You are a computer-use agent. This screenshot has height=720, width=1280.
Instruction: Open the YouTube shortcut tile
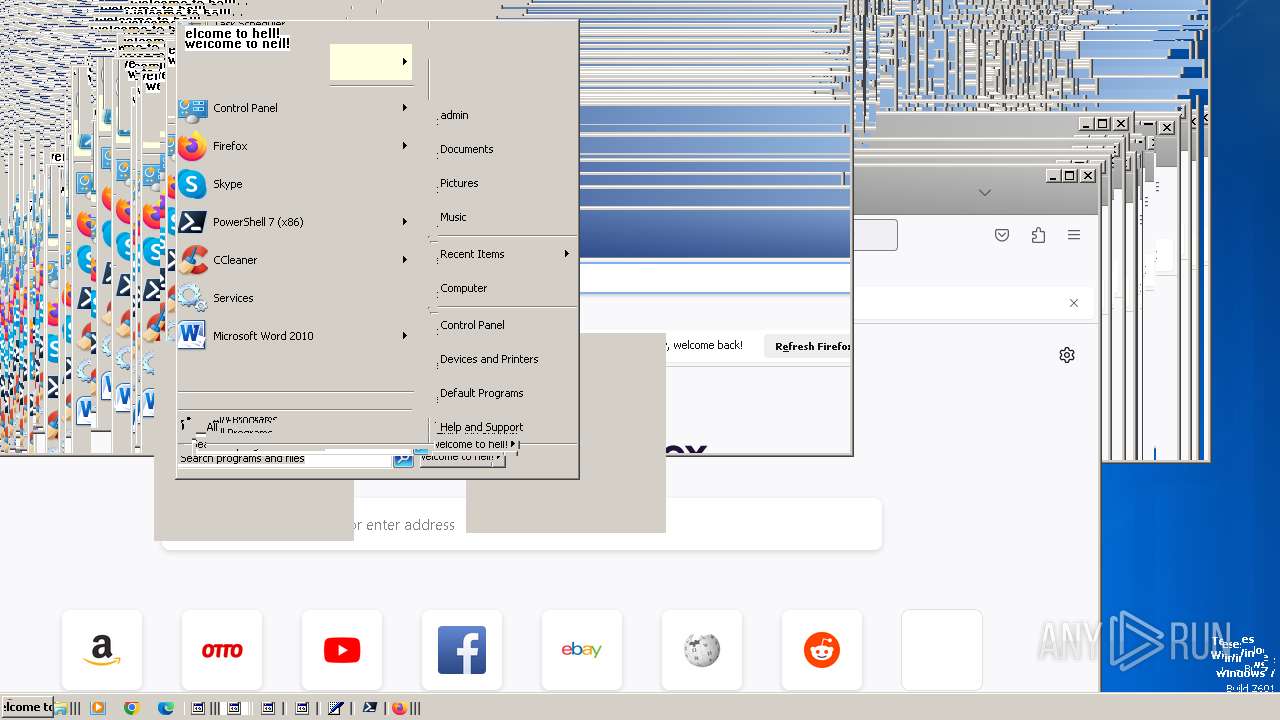pos(342,650)
